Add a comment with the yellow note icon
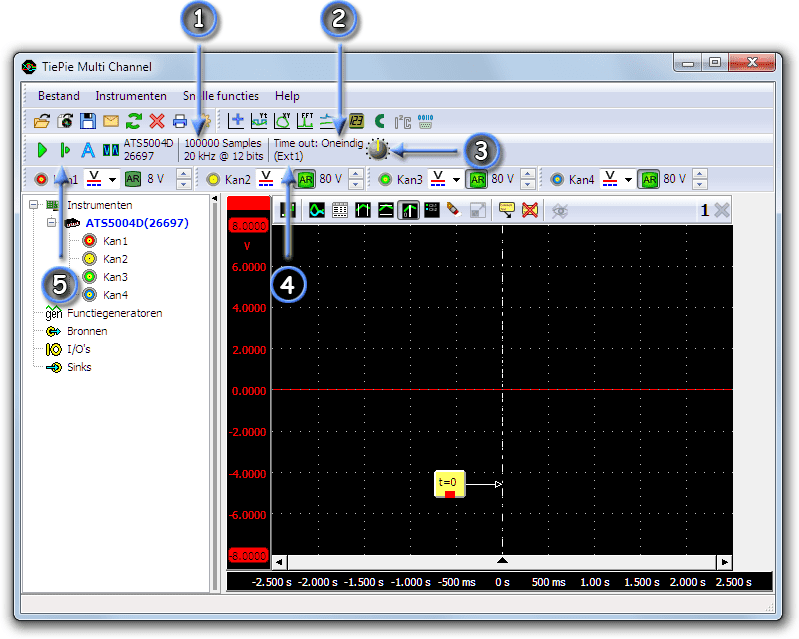This screenshot has height=639, width=799. tap(507, 209)
